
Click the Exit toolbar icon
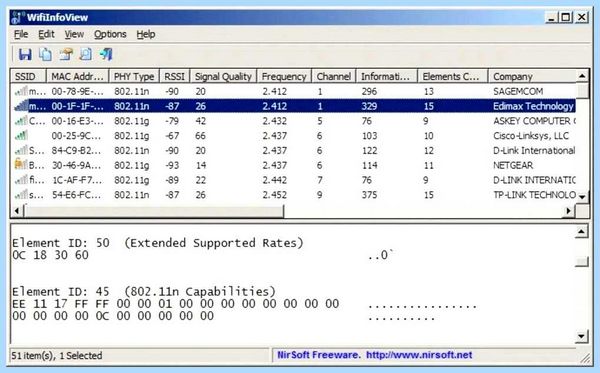pos(106,54)
